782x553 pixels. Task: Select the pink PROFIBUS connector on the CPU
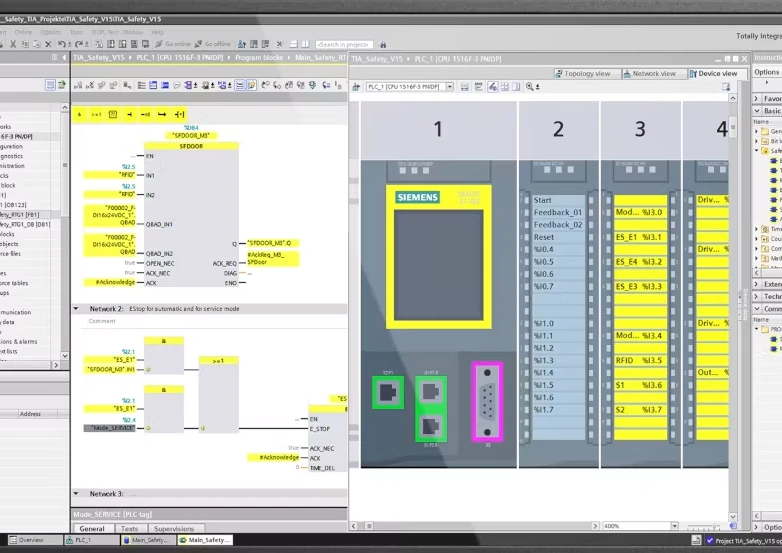coord(487,402)
